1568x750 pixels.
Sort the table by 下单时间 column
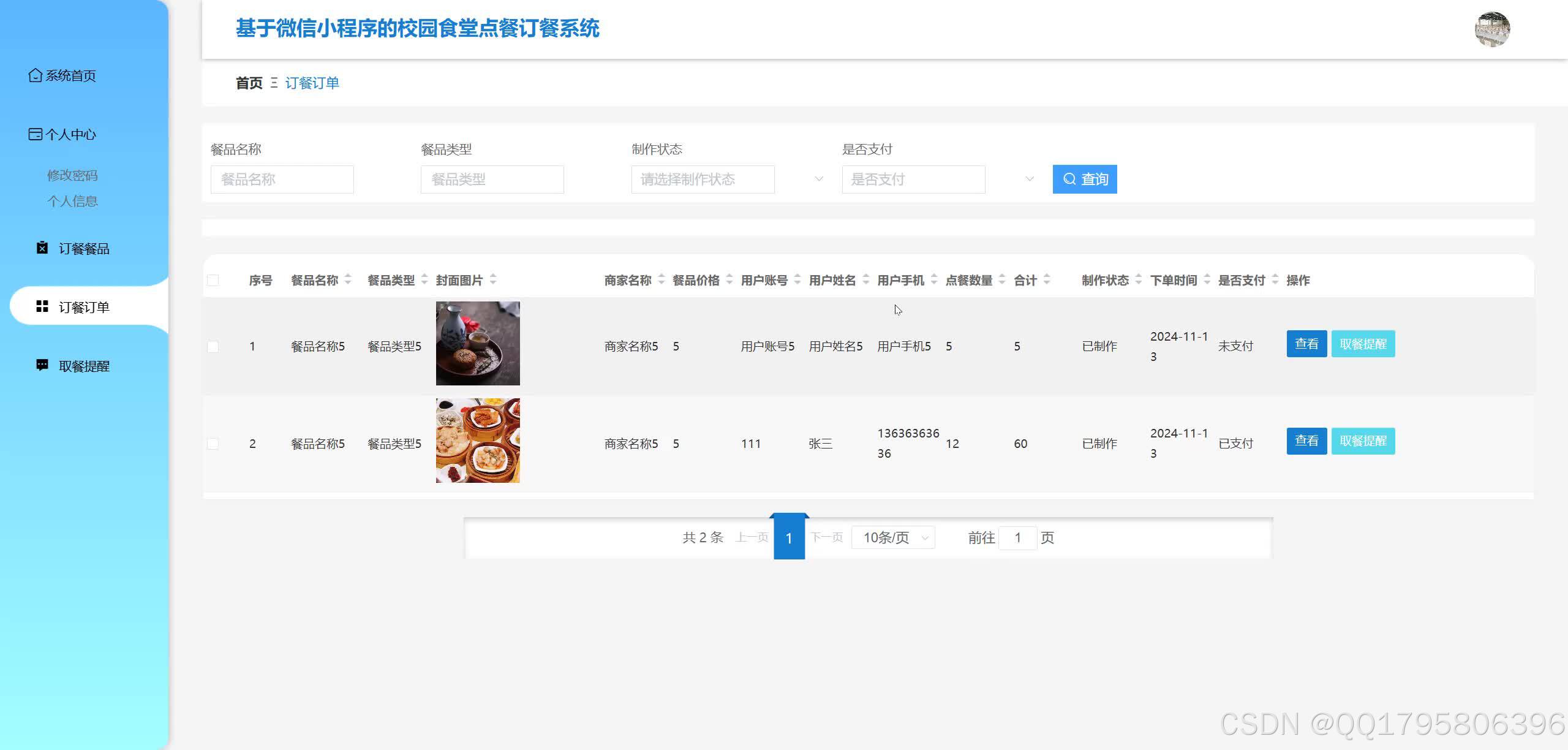point(1207,280)
